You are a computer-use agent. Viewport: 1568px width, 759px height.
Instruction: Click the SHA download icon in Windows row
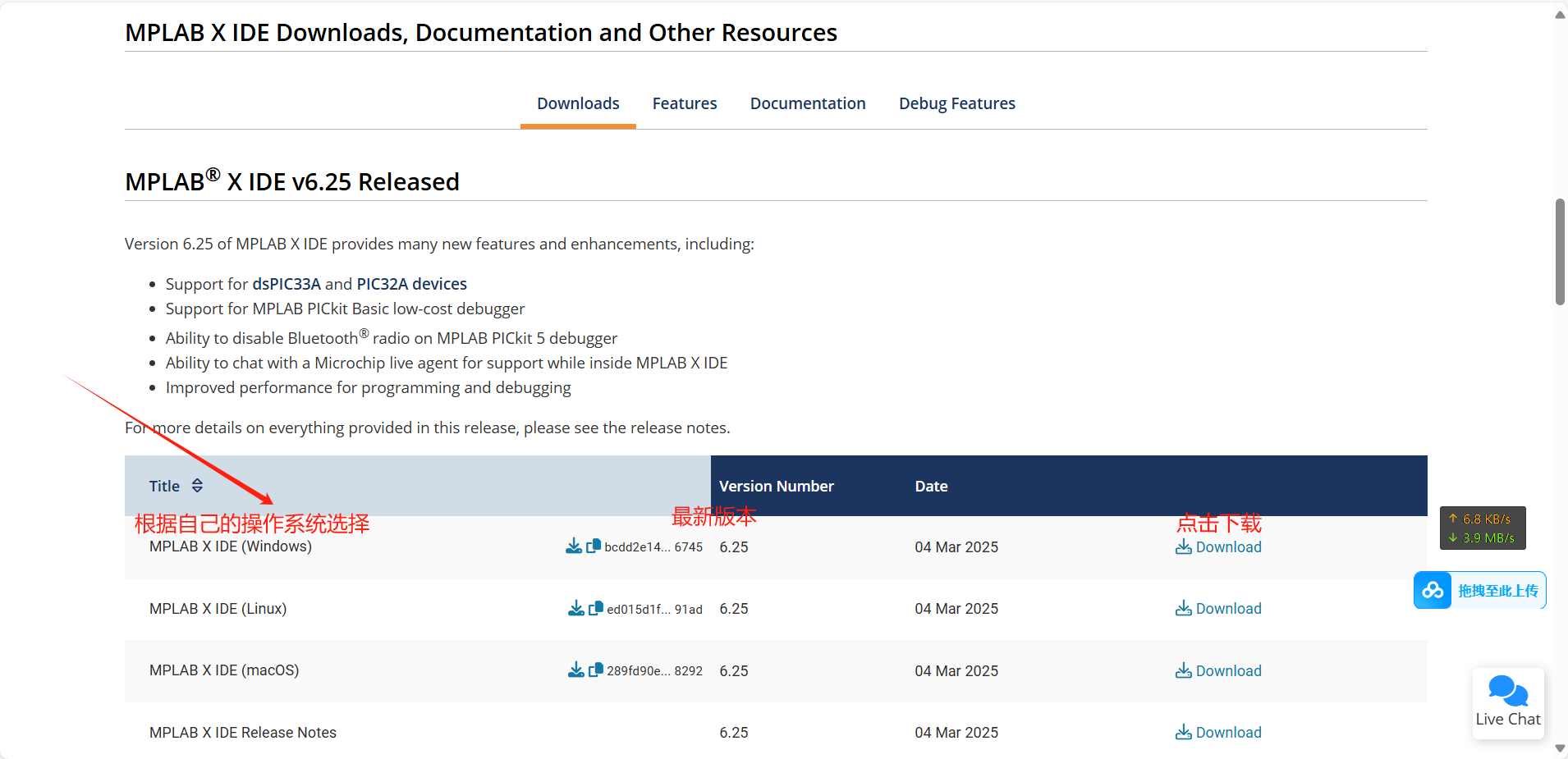click(x=574, y=546)
